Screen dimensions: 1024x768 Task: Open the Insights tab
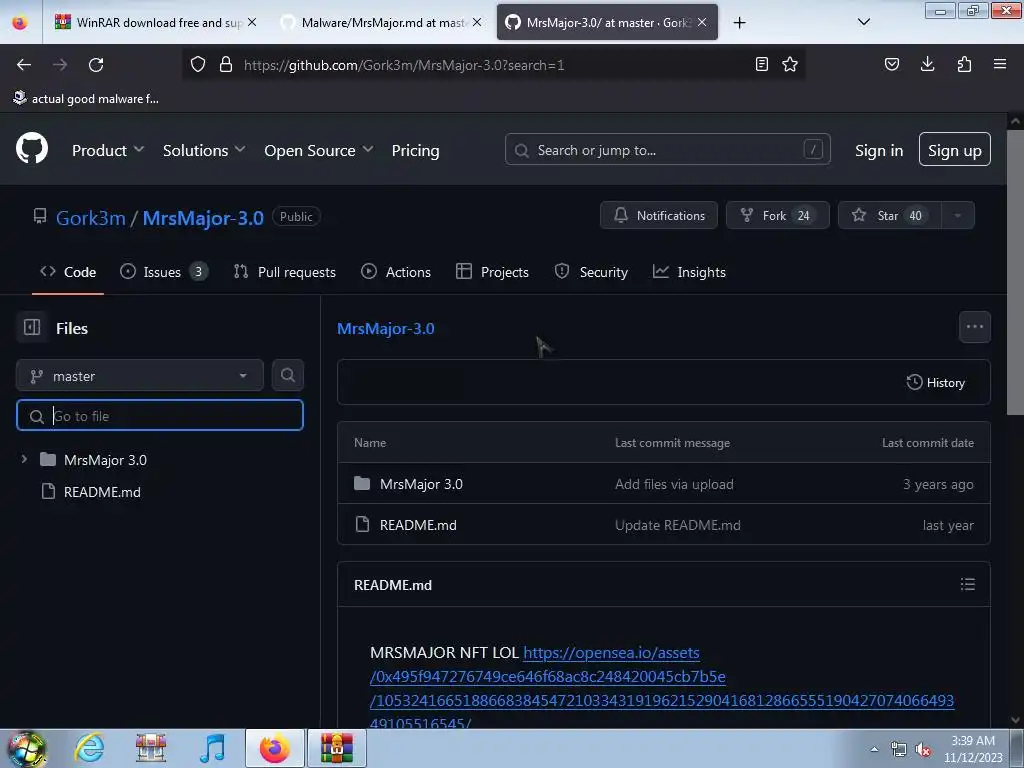pos(689,272)
